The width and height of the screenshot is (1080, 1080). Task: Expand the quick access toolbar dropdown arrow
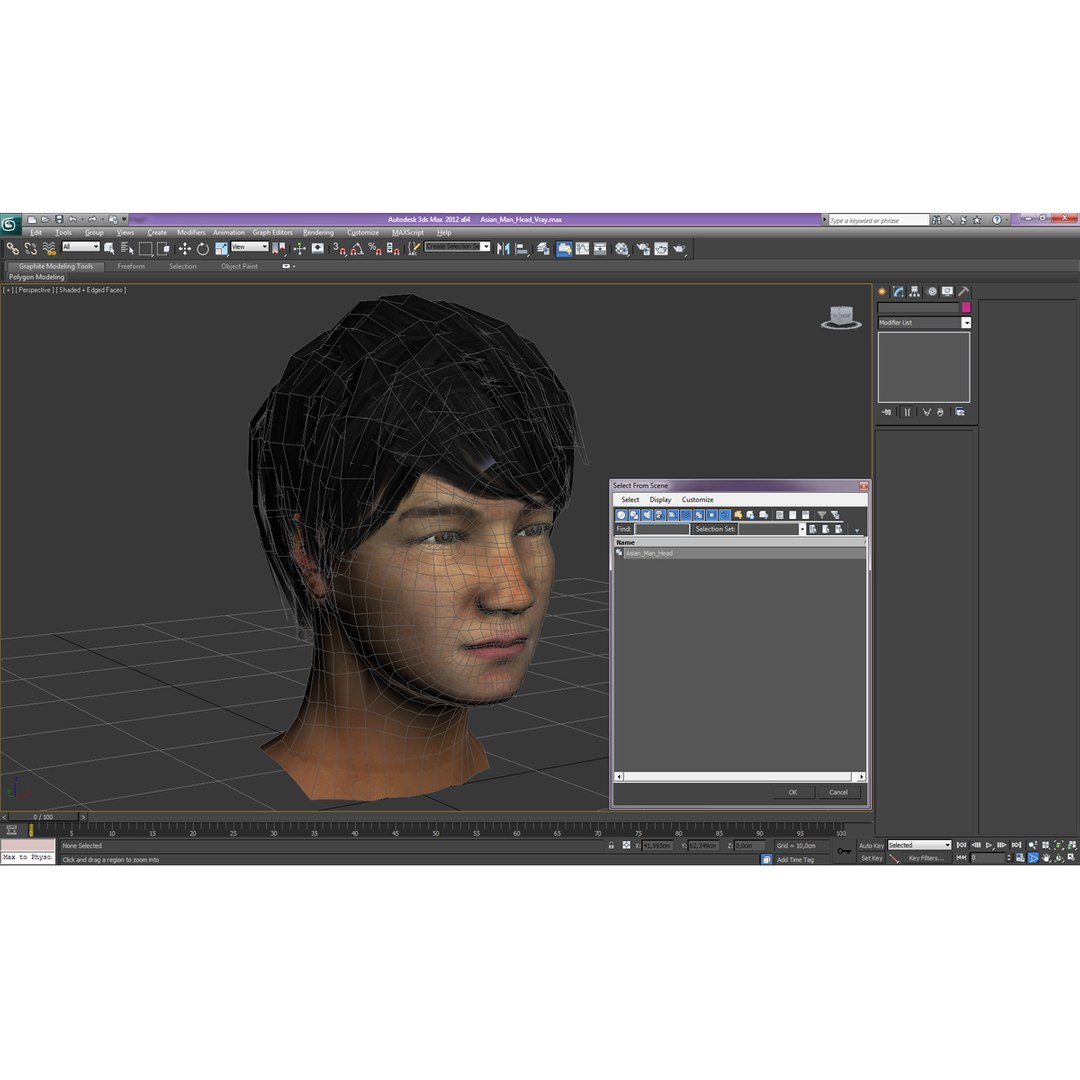(125, 220)
